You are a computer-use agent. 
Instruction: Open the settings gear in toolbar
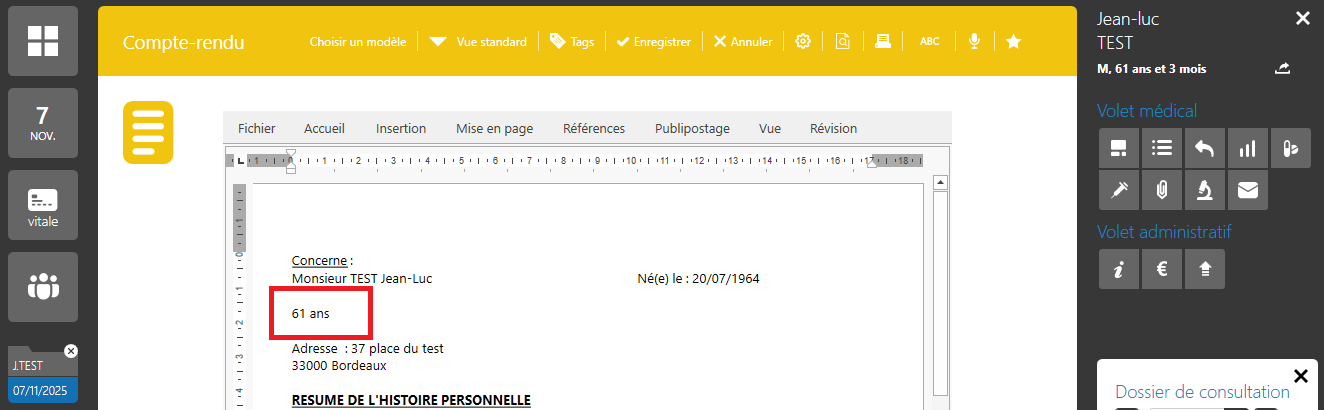coord(802,41)
